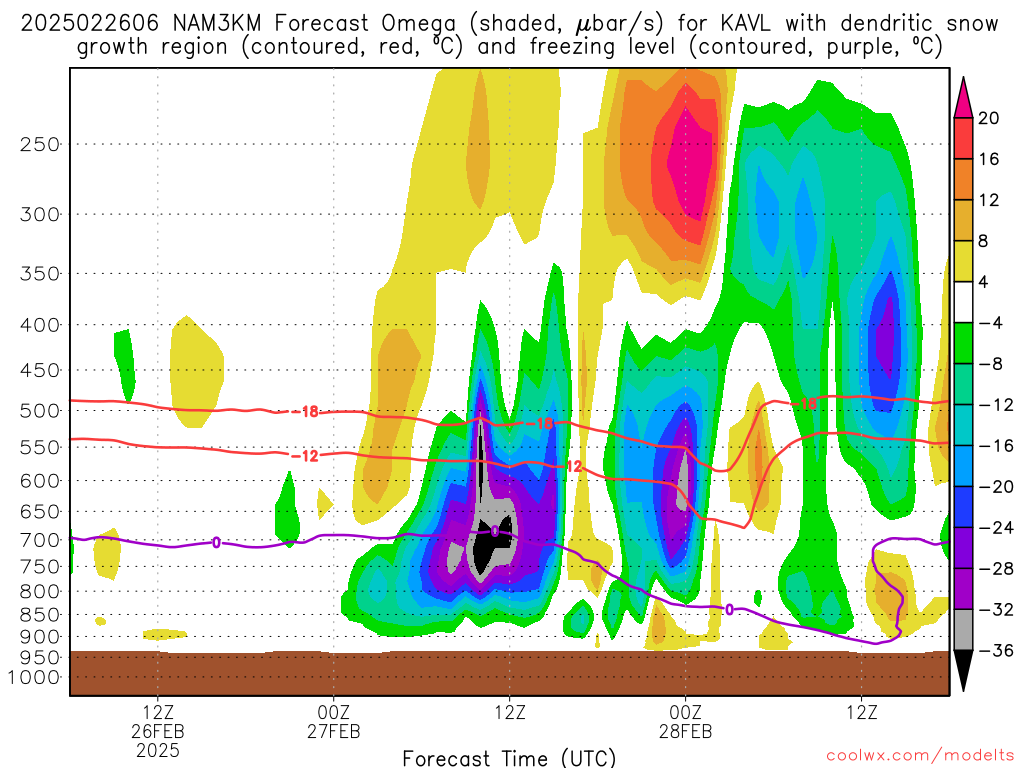
Task: Click the 500 pressure level label
Action: (x=40, y=411)
